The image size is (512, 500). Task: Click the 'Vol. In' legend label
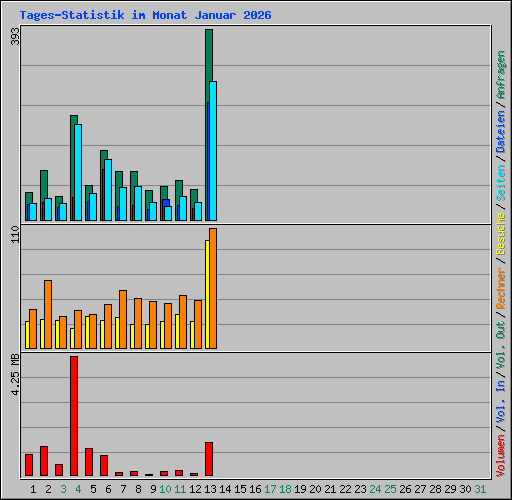coord(501,402)
